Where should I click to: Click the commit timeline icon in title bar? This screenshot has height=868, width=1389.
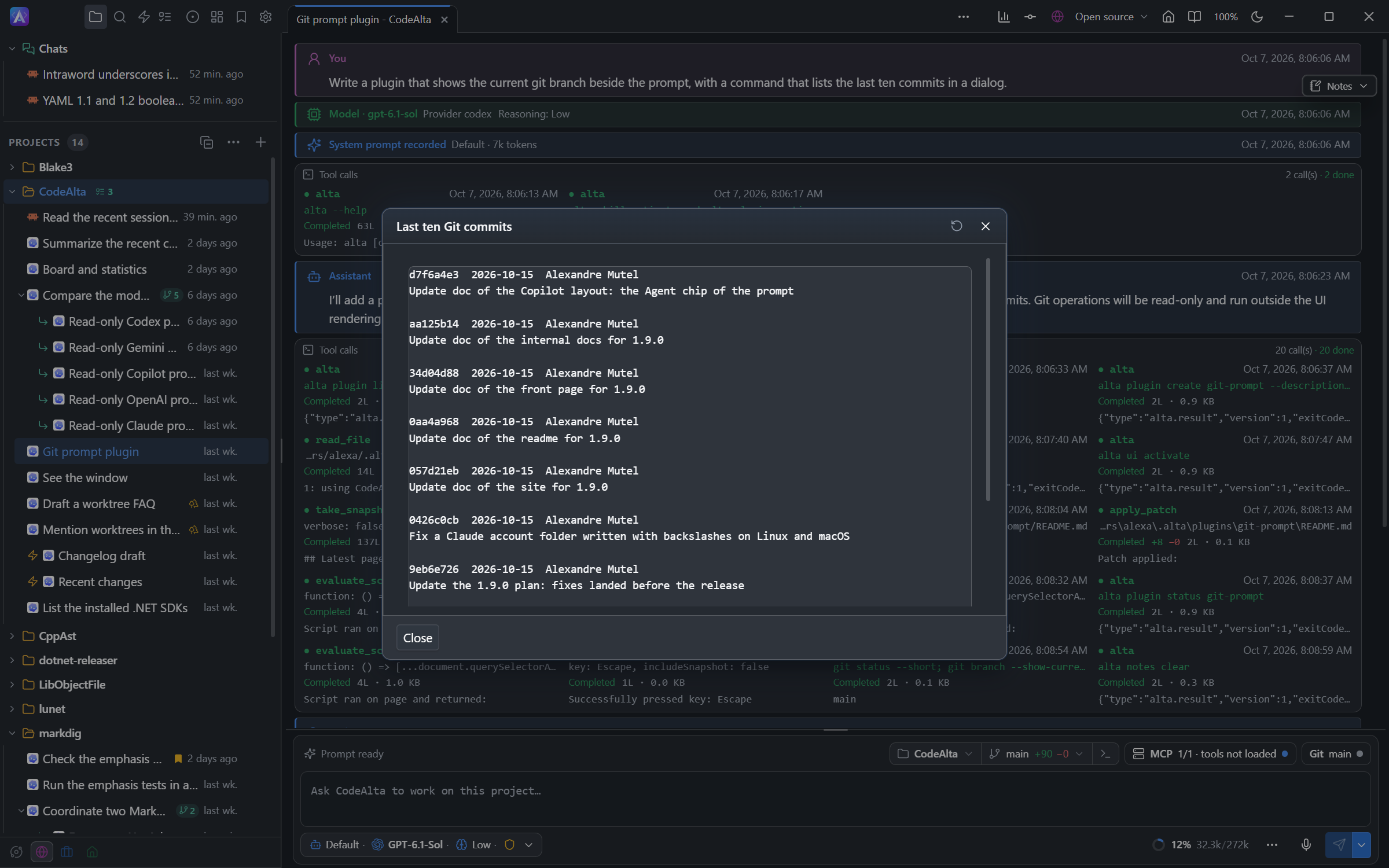click(x=1030, y=17)
